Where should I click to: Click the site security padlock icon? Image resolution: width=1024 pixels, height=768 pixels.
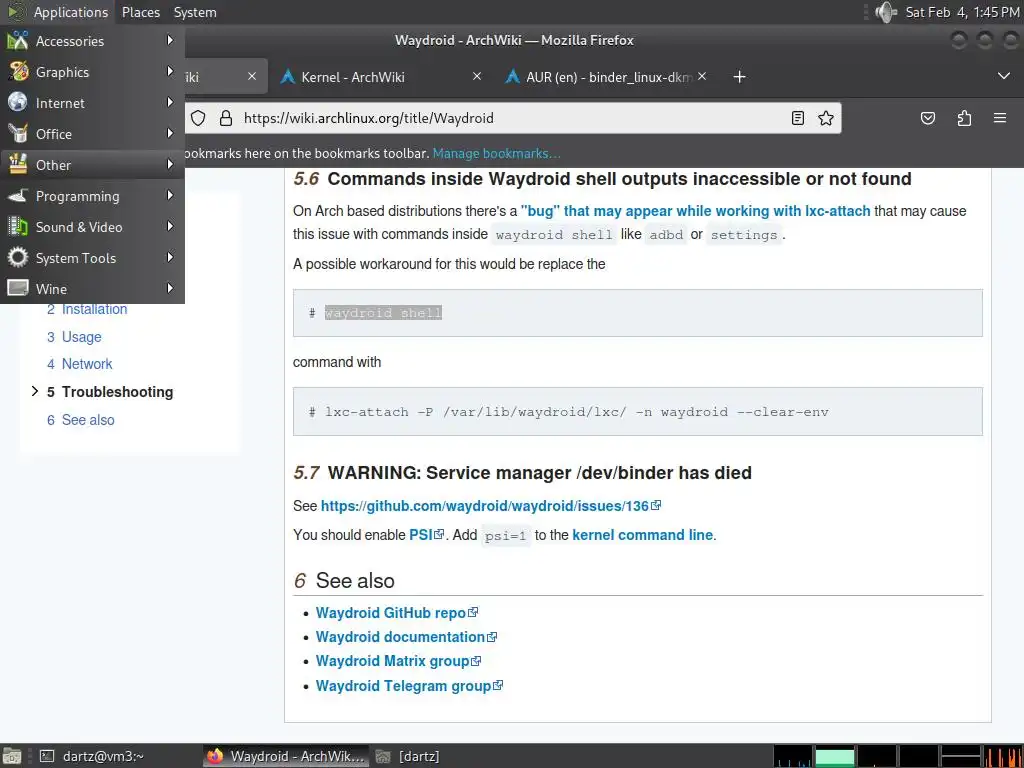[x=225, y=118]
